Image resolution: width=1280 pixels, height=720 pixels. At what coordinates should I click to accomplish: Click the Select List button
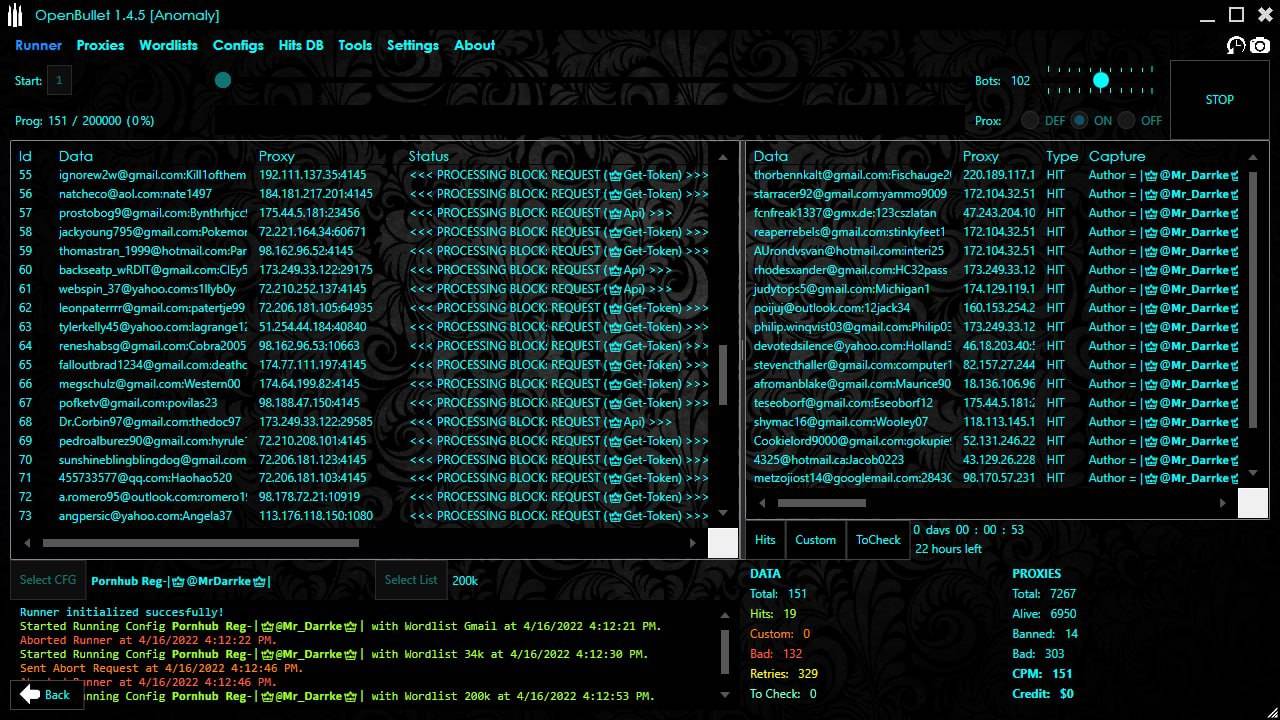click(x=411, y=580)
